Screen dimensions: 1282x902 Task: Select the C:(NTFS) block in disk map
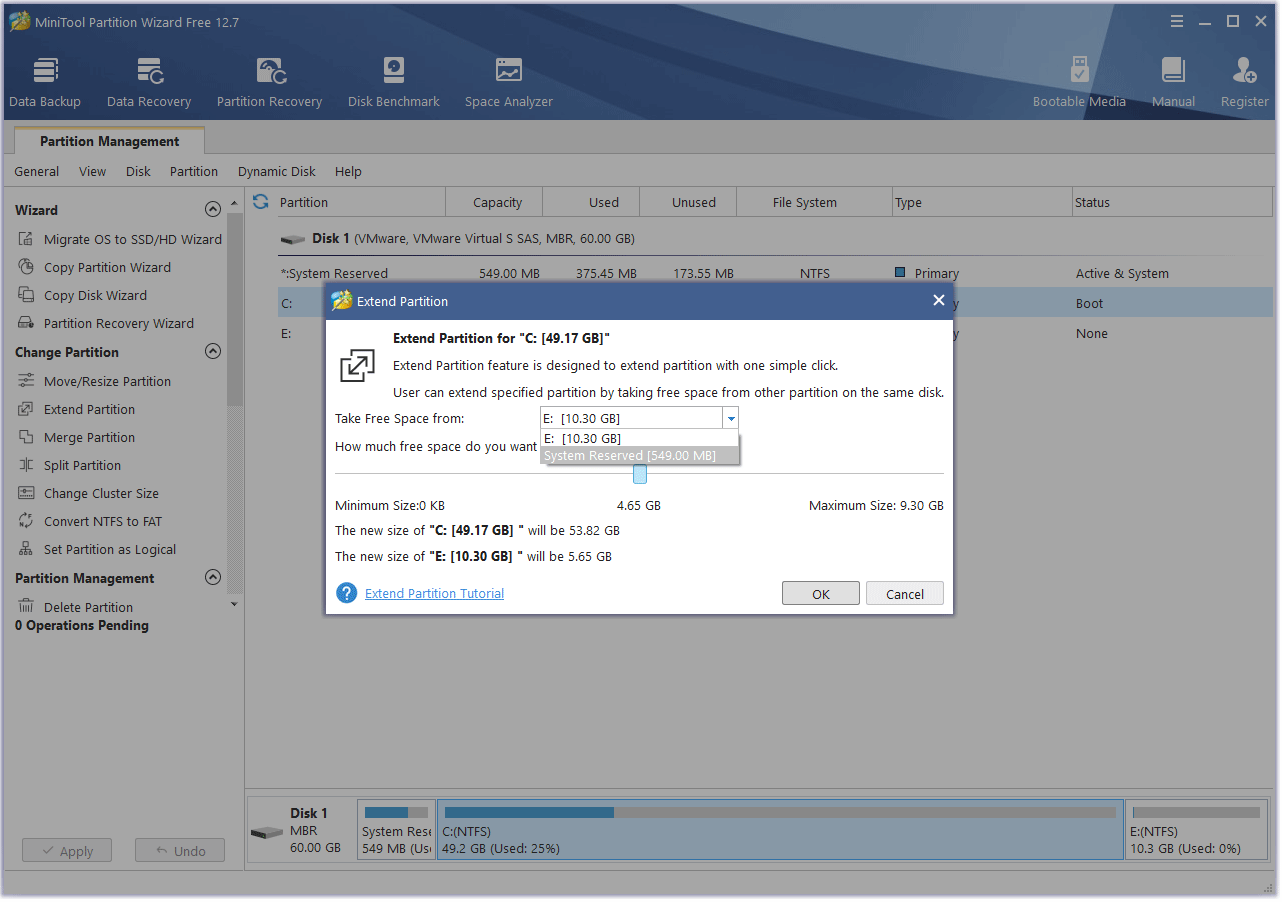(780, 829)
